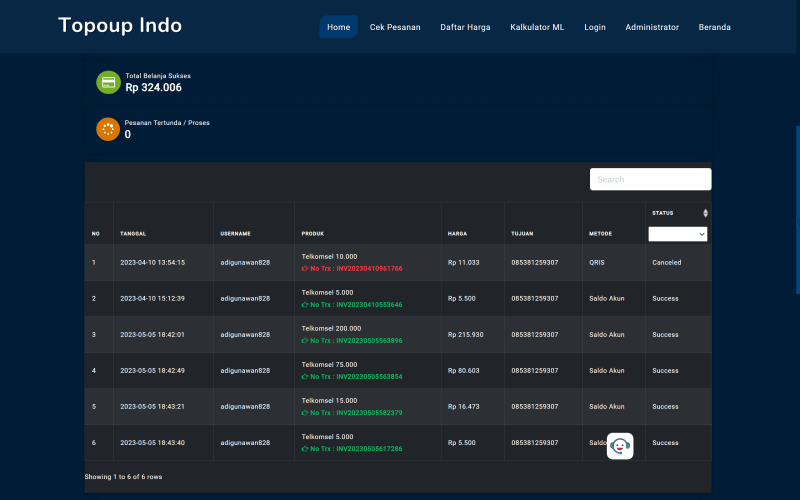Open the Status filter dropdown
Viewport: 800px width, 500px height.
(x=678, y=234)
